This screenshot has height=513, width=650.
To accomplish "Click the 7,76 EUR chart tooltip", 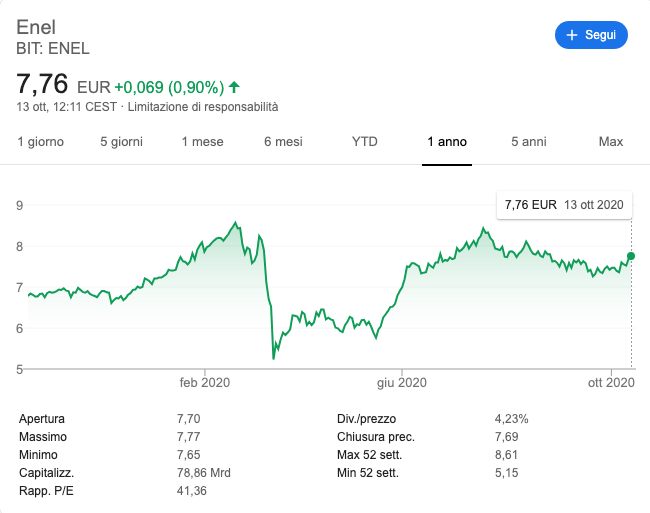I will (564, 205).
